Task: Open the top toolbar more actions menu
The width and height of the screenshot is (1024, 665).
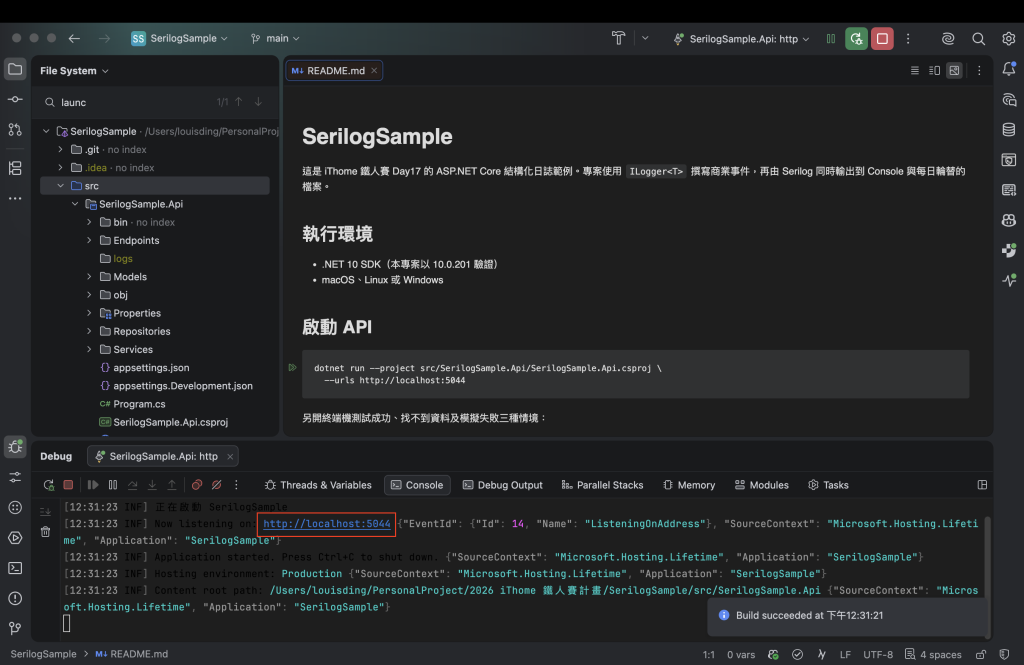Action: (x=908, y=39)
